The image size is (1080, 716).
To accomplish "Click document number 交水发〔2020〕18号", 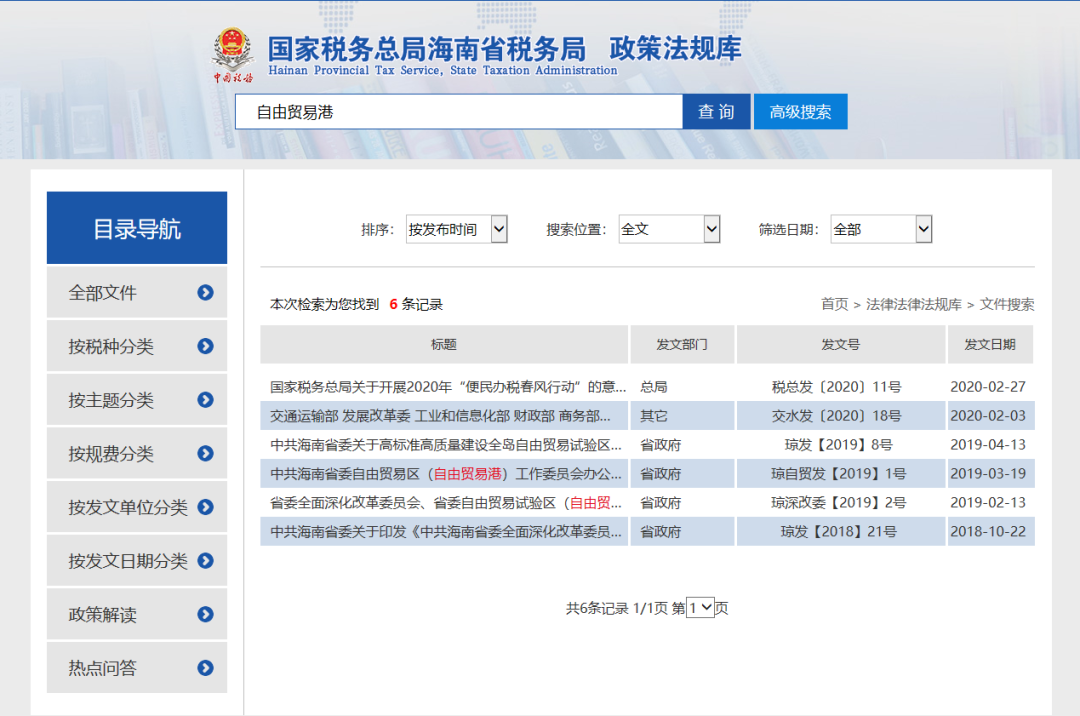I will [836, 416].
